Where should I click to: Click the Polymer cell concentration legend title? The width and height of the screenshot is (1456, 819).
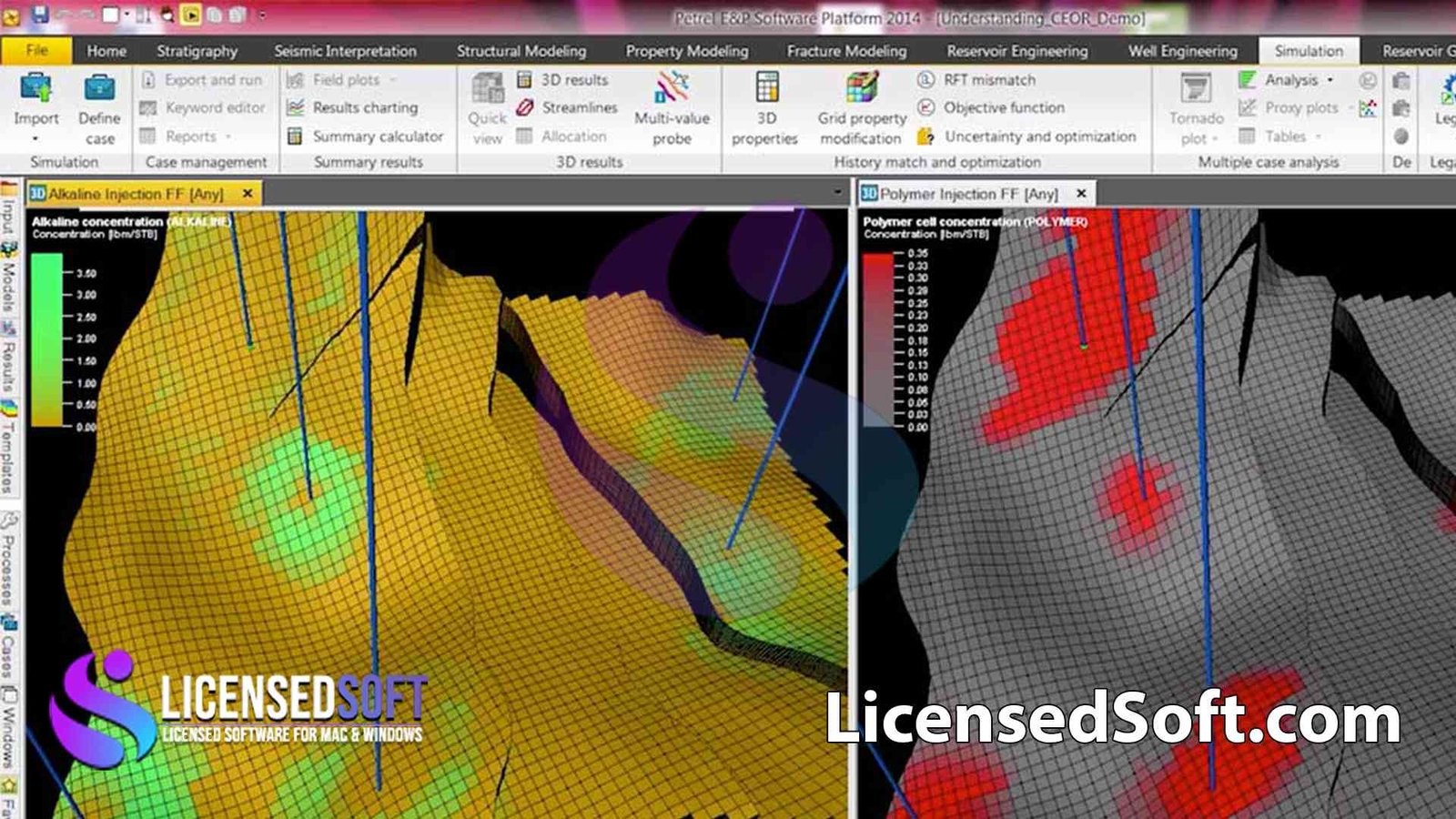pyautogui.click(x=975, y=221)
